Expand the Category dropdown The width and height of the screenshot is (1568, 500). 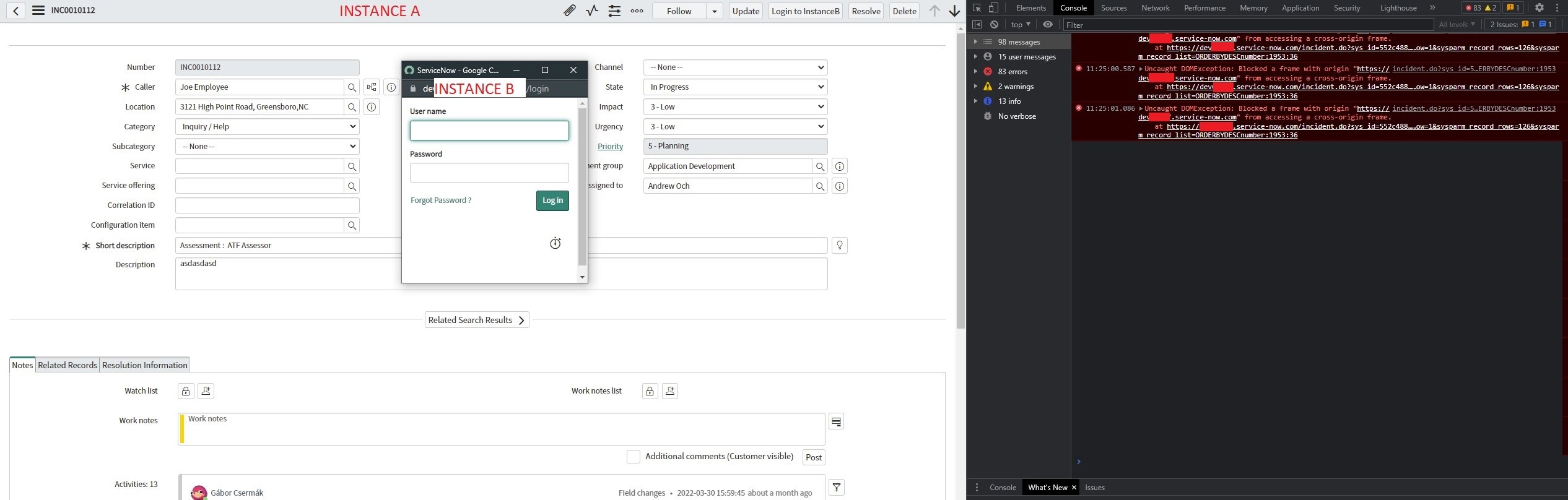click(267, 127)
